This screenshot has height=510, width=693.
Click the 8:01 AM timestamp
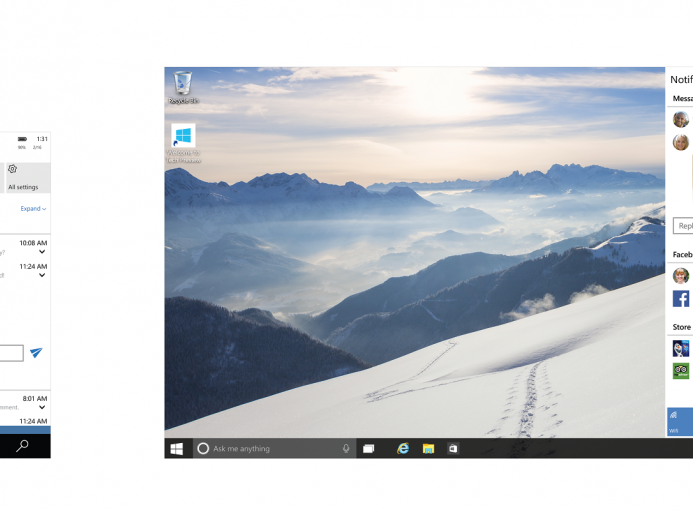34,399
